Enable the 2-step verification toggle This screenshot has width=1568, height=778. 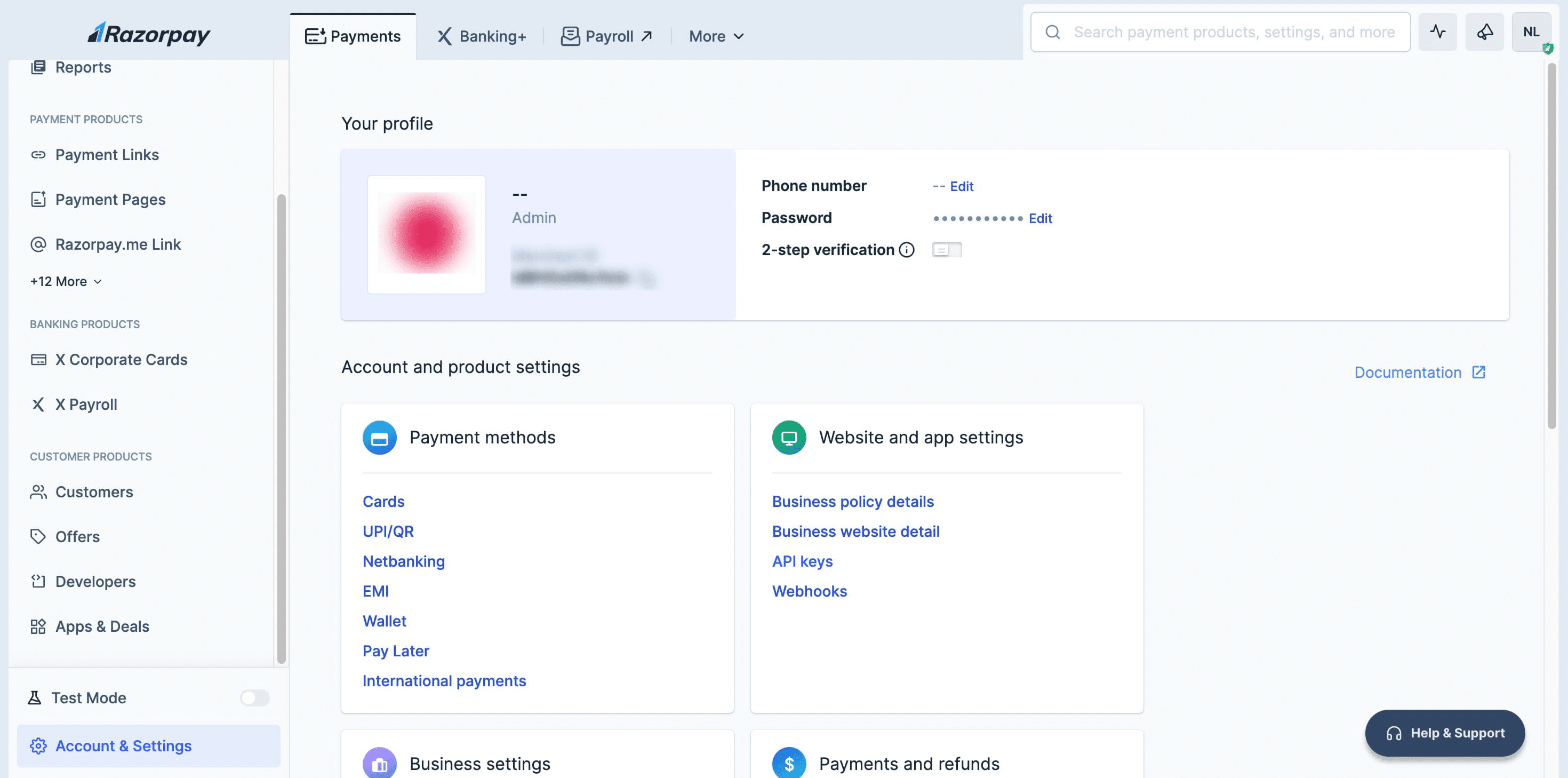(947, 250)
